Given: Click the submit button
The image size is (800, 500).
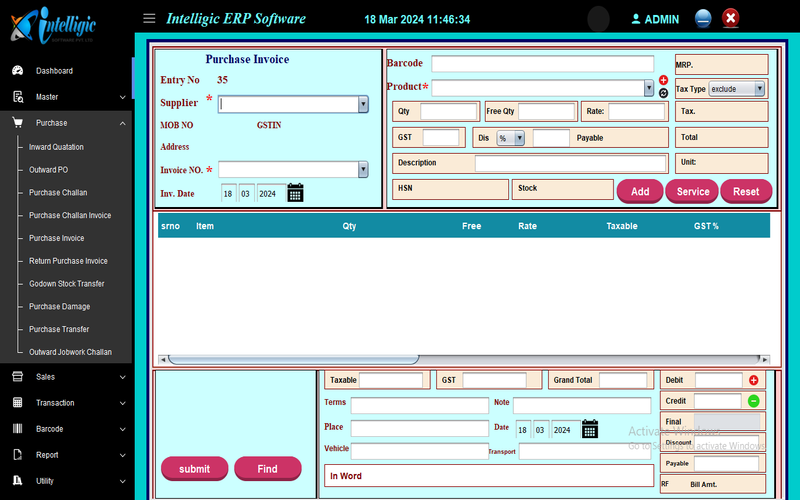Looking at the screenshot, I should coord(194,469).
